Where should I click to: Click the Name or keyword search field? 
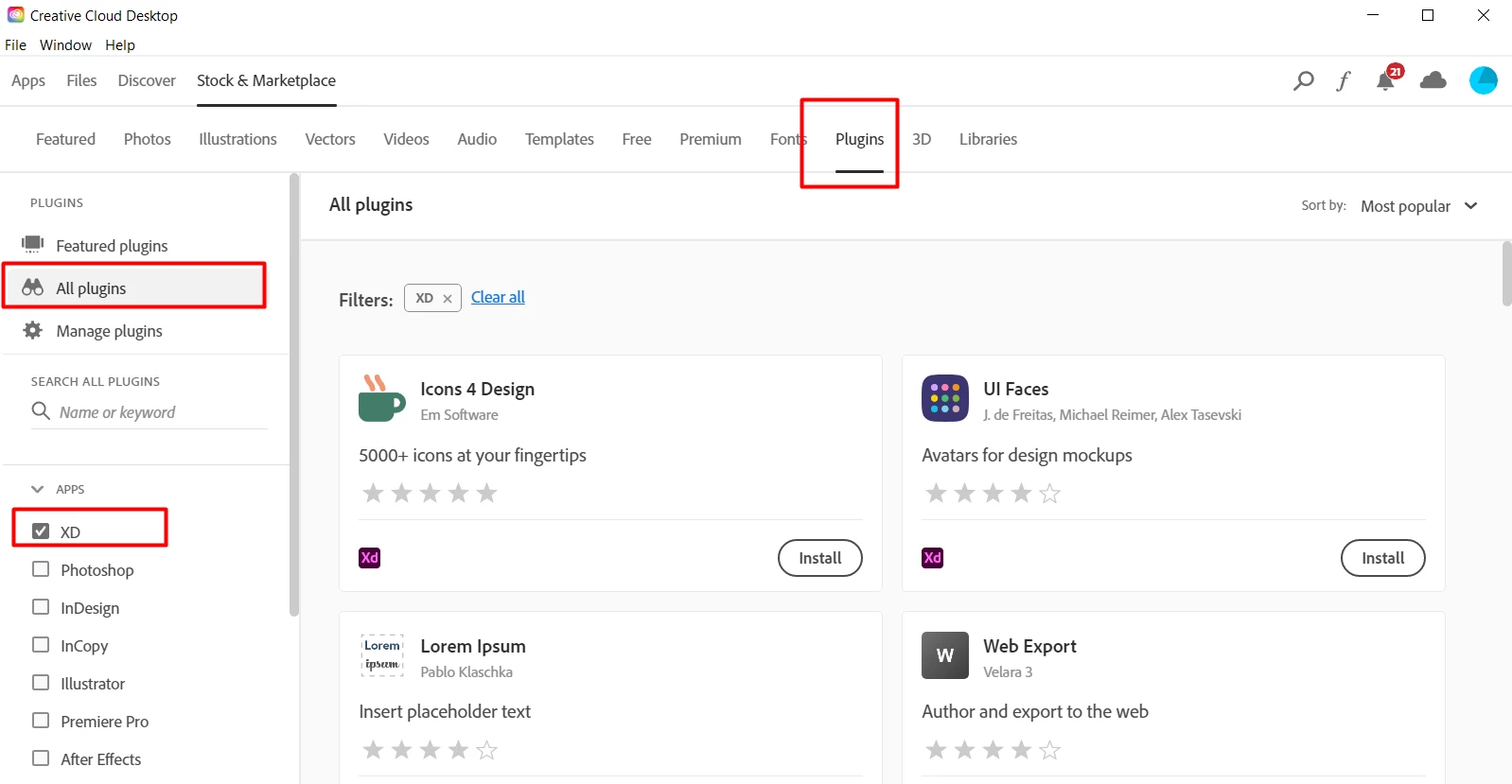point(149,412)
